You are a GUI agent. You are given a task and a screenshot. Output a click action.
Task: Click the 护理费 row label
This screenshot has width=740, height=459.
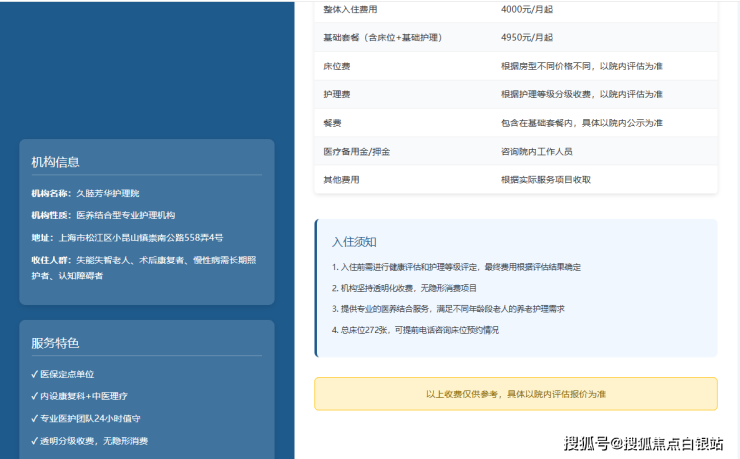[x=337, y=95]
